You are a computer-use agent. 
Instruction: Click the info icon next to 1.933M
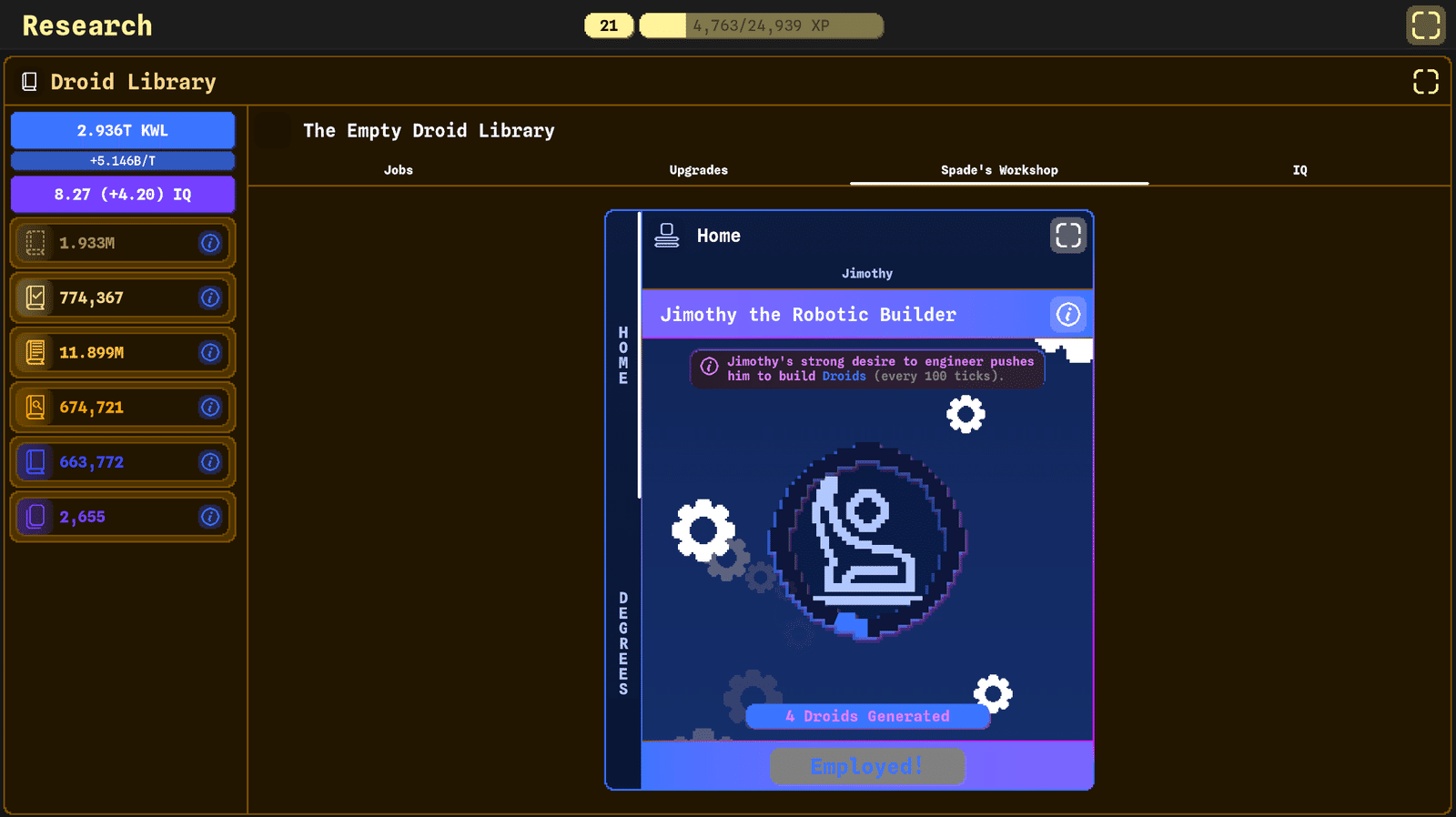click(x=210, y=243)
